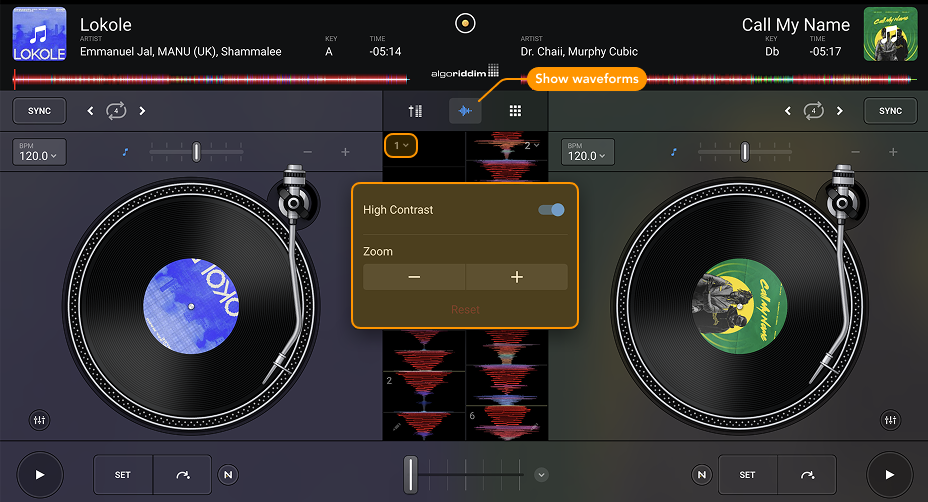Screen dimensions: 928x502
Task: Open left deck BPM 120.0 dropdown
Action: click(39, 152)
